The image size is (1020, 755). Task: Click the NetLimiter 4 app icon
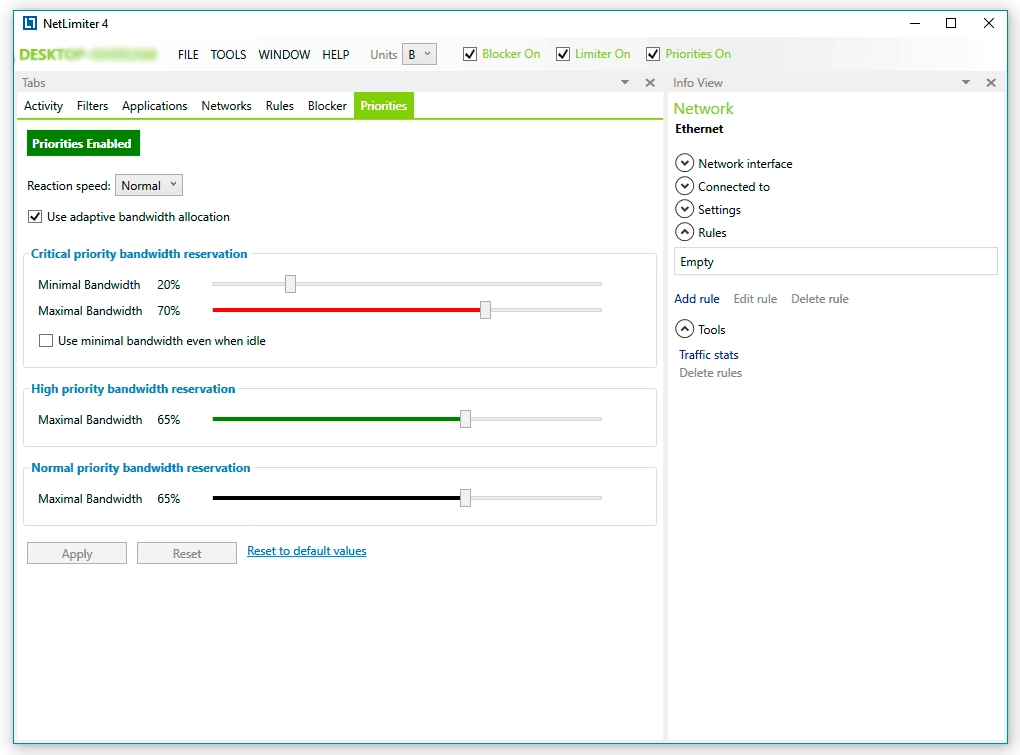point(30,23)
